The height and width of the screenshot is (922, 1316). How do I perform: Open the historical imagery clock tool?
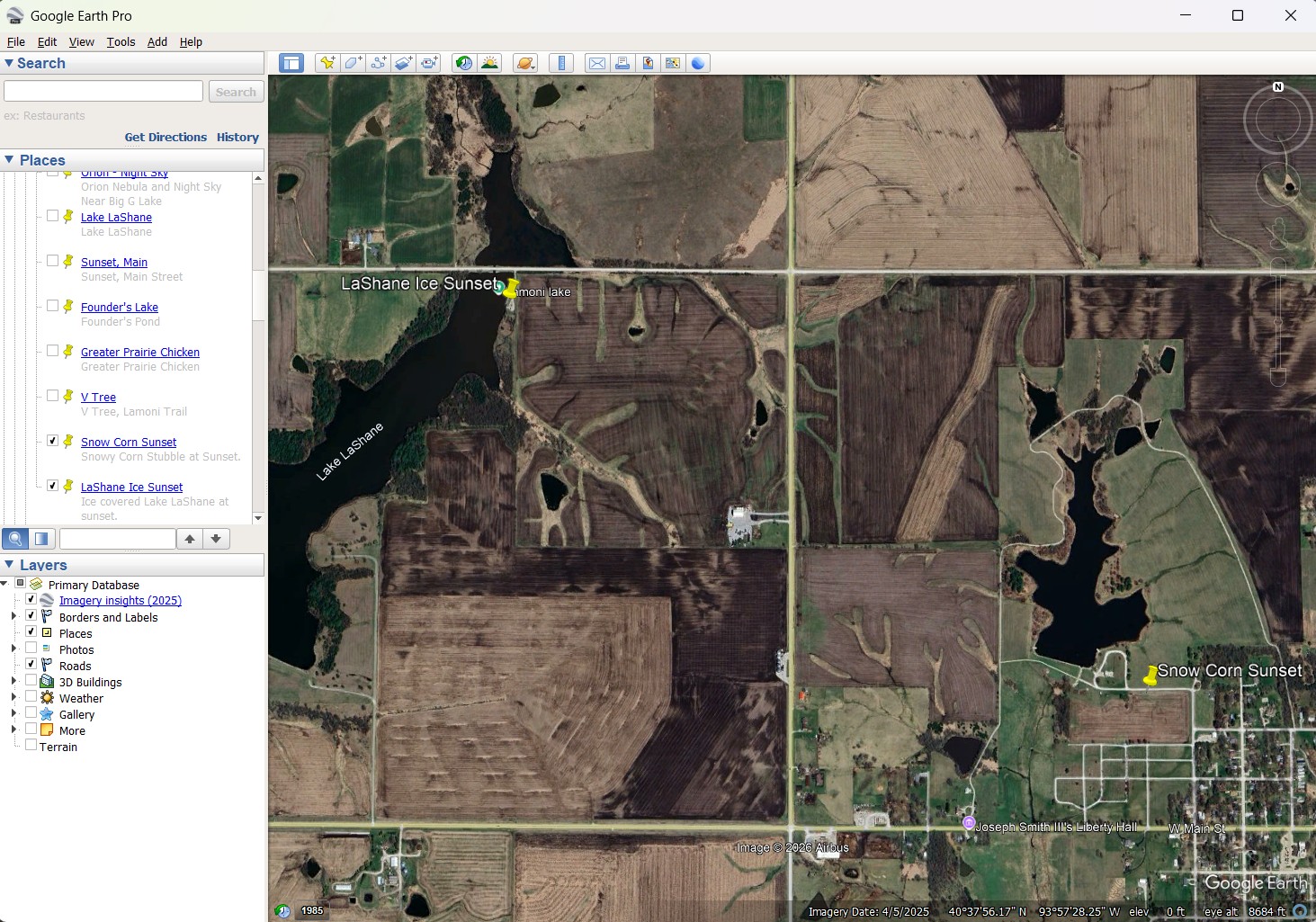464,63
